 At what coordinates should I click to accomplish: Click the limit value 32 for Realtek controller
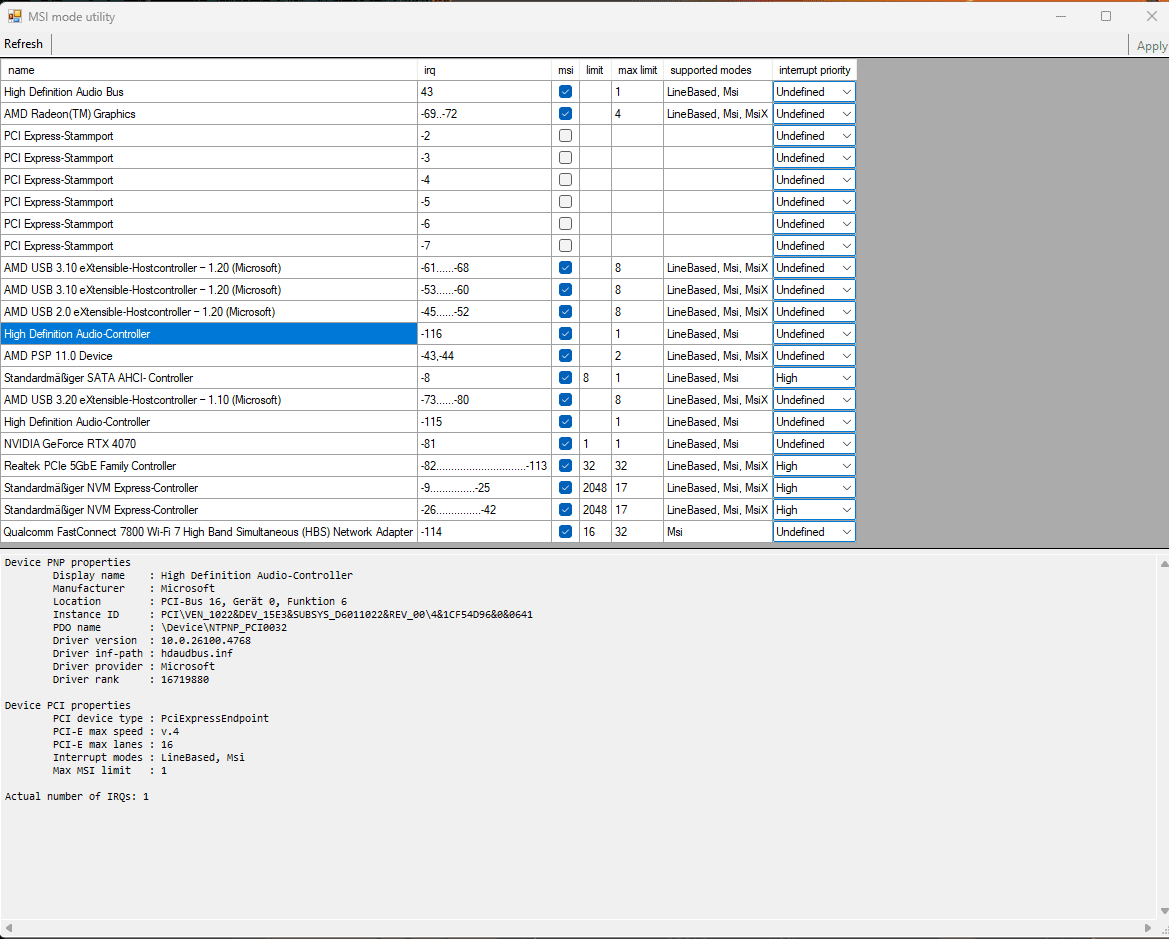595,466
